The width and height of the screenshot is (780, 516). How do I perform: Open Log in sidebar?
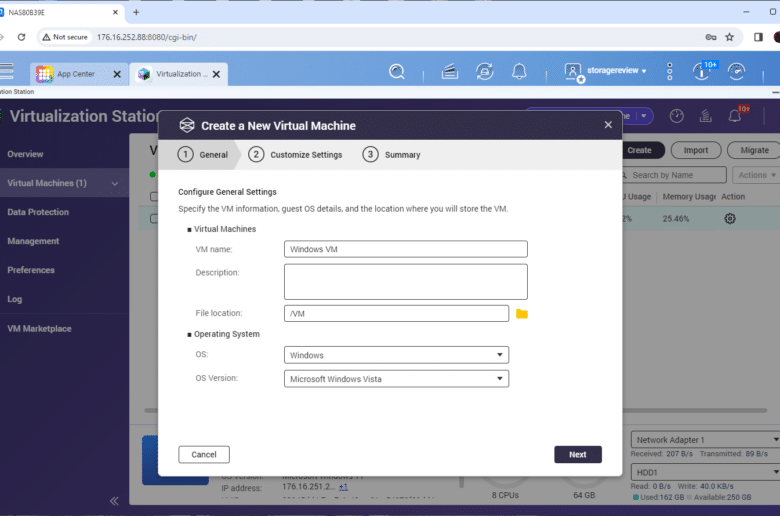14,299
